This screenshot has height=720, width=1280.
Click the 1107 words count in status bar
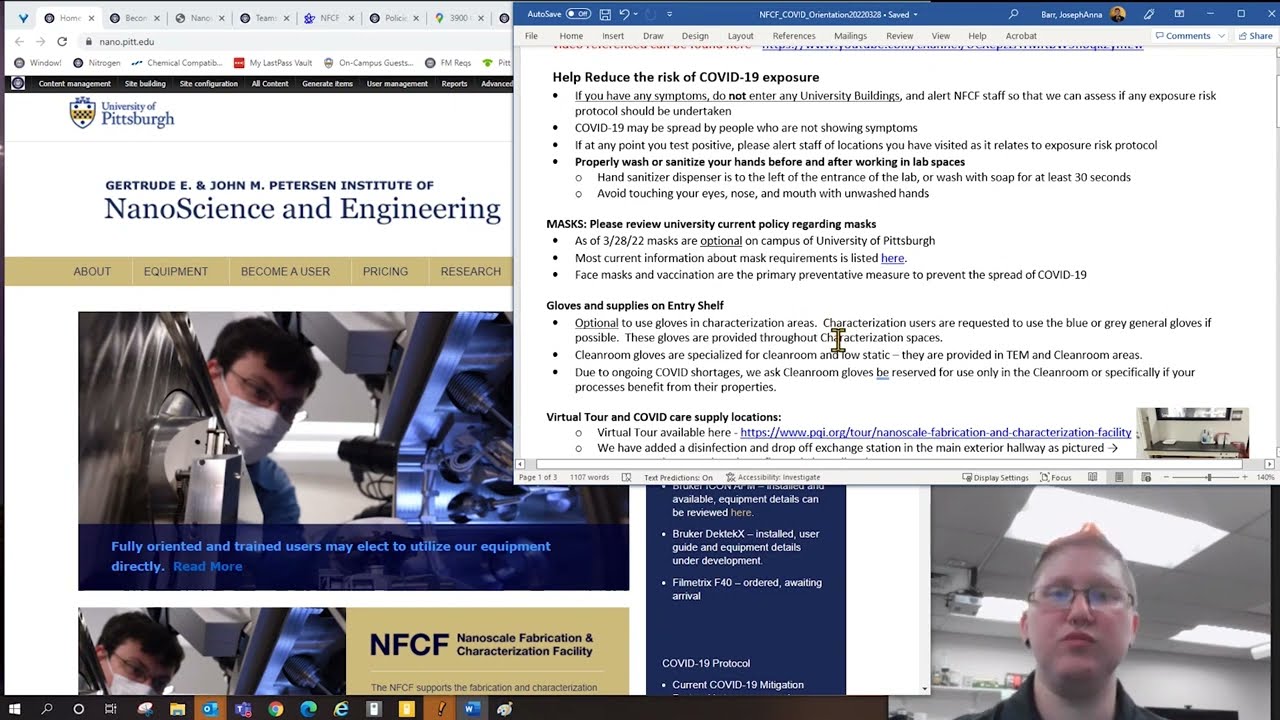(x=589, y=477)
